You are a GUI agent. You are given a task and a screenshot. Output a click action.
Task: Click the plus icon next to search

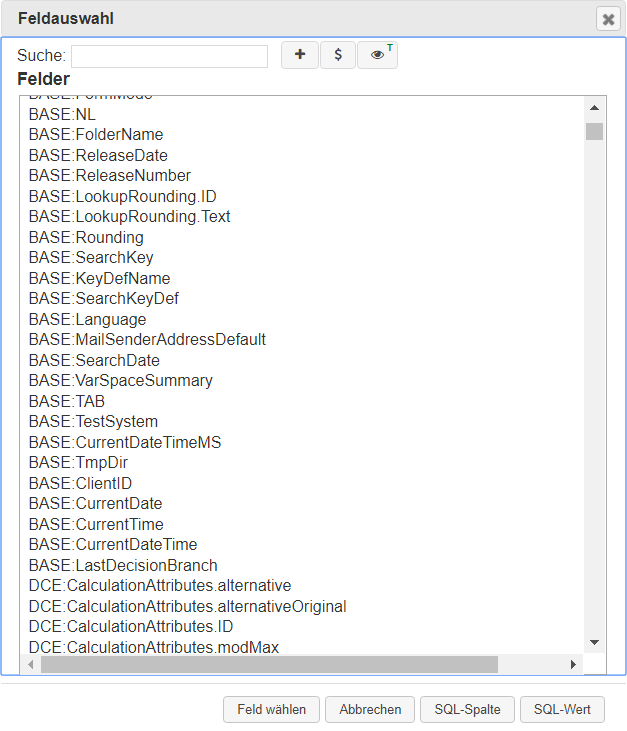click(299, 55)
